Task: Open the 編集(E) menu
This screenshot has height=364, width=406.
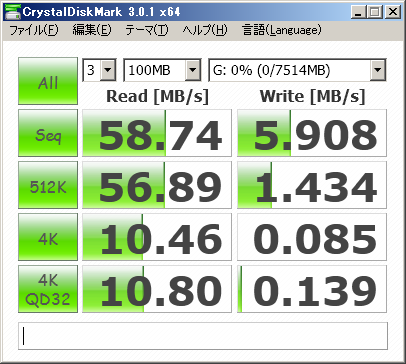Action: pos(92,31)
